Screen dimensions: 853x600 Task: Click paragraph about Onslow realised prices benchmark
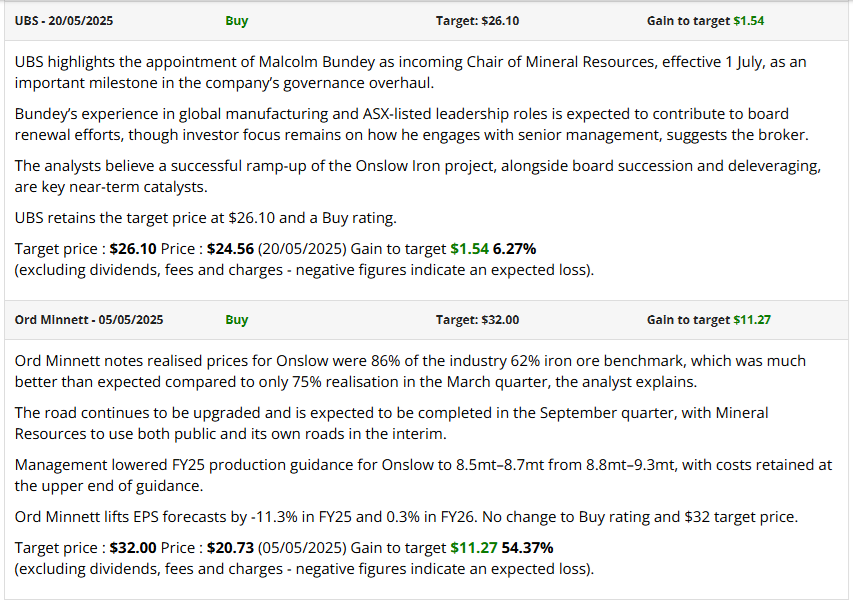point(410,370)
